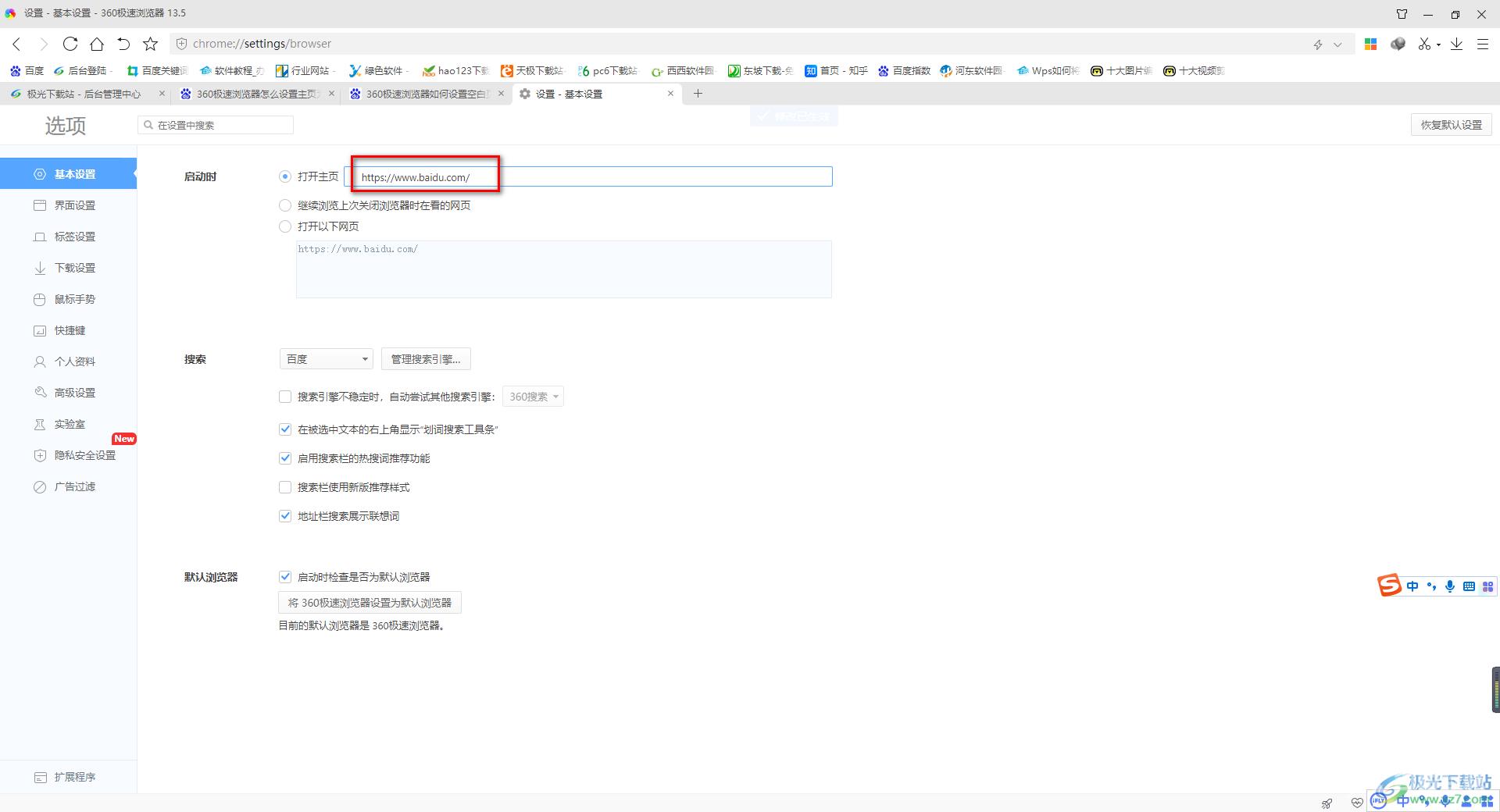
Task: Select the 打开主页 radio button
Action: coord(285,176)
